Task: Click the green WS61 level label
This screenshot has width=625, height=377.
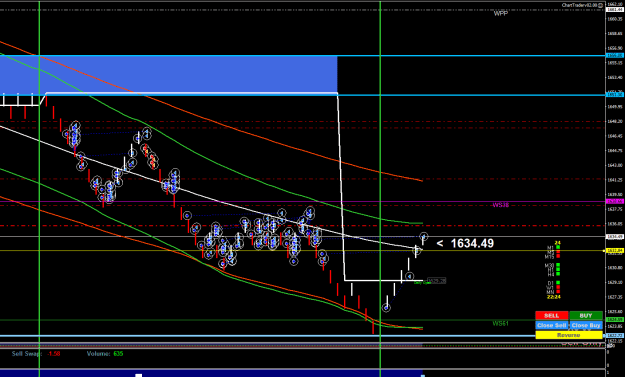Action: (501, 323)
